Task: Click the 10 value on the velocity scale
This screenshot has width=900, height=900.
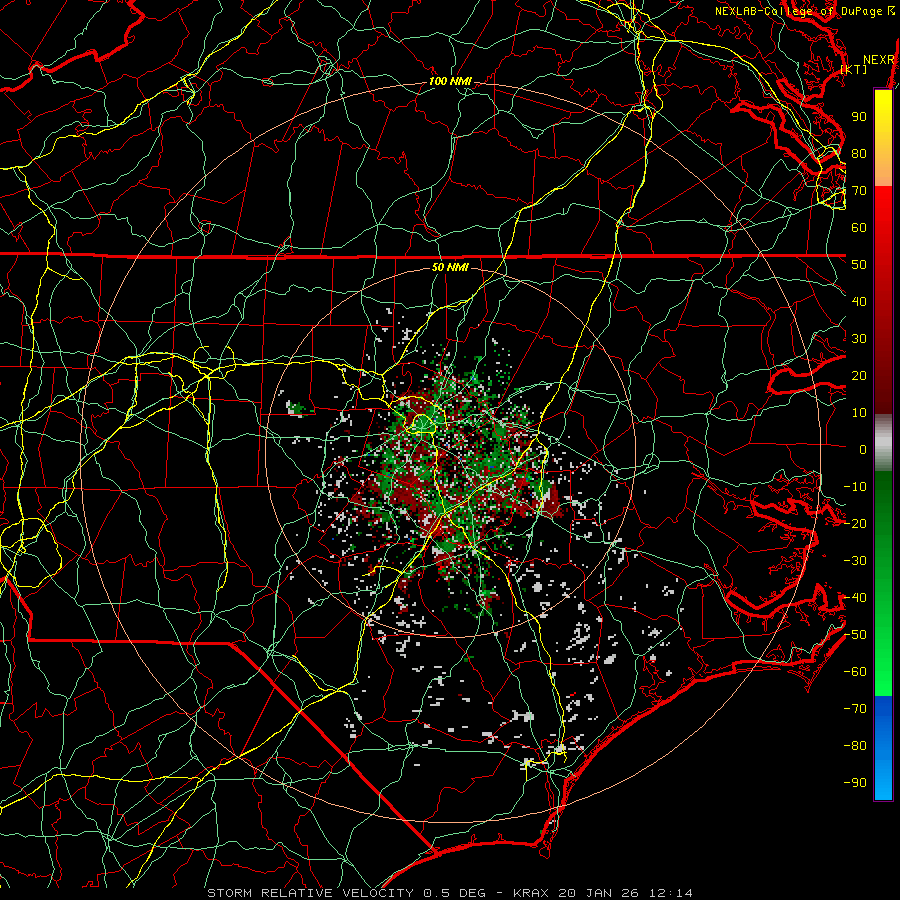Action: [x=859, y=413]
